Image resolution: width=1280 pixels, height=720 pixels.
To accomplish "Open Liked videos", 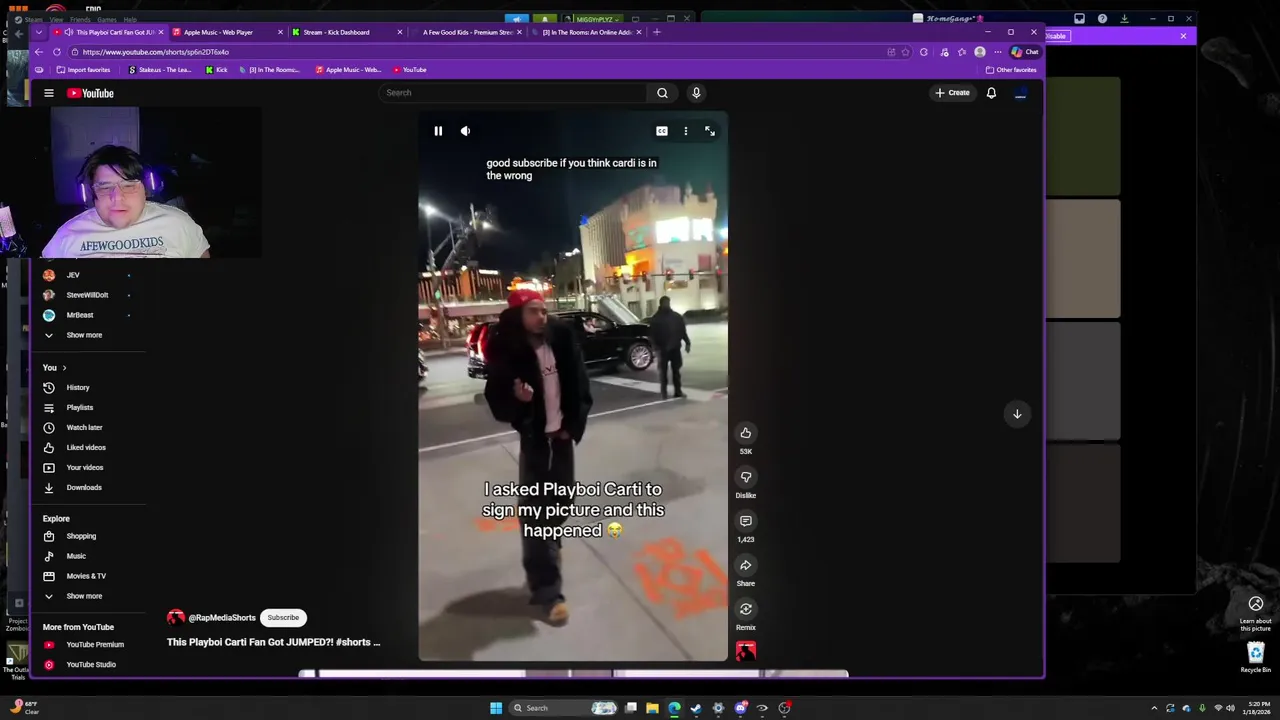I will (x=88, y=447).
